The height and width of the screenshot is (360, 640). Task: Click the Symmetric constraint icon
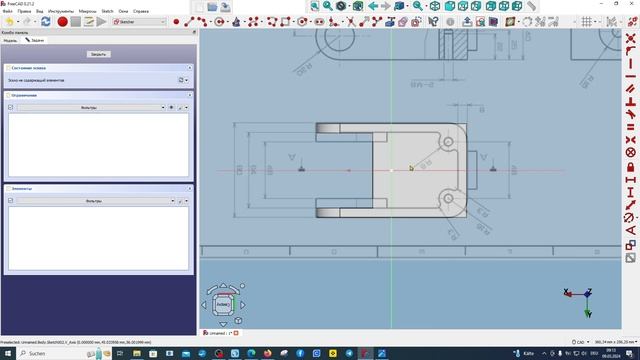(x=631, y=140)
